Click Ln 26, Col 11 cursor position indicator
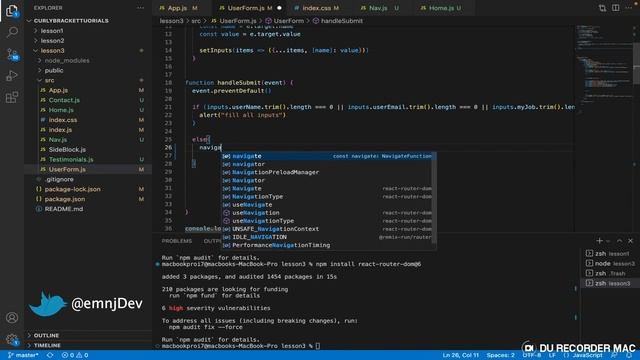The height and width of the screenshot is (360, 640). coord(460,355)
